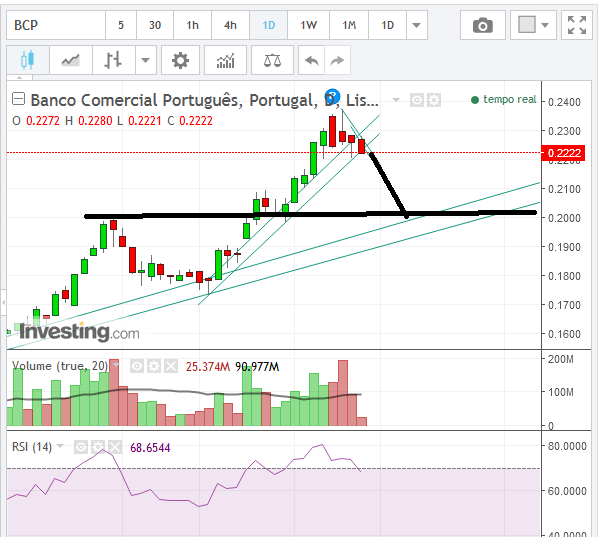Open the chart style dropdown arrow

click(145, 60)
